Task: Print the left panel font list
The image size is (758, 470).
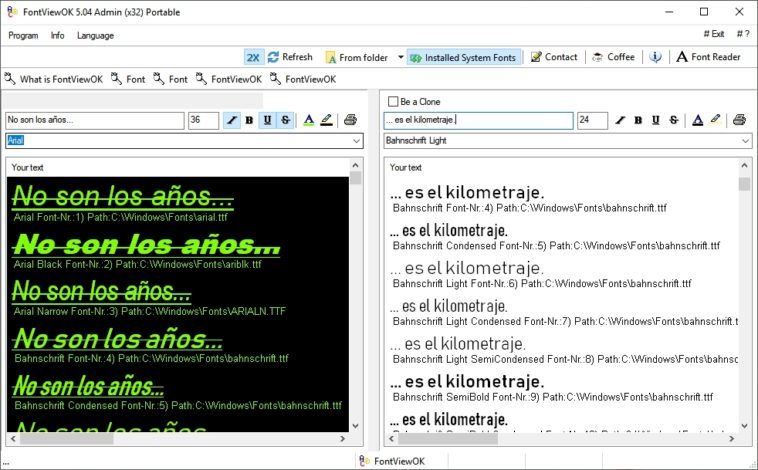Action: coord(350,120)
